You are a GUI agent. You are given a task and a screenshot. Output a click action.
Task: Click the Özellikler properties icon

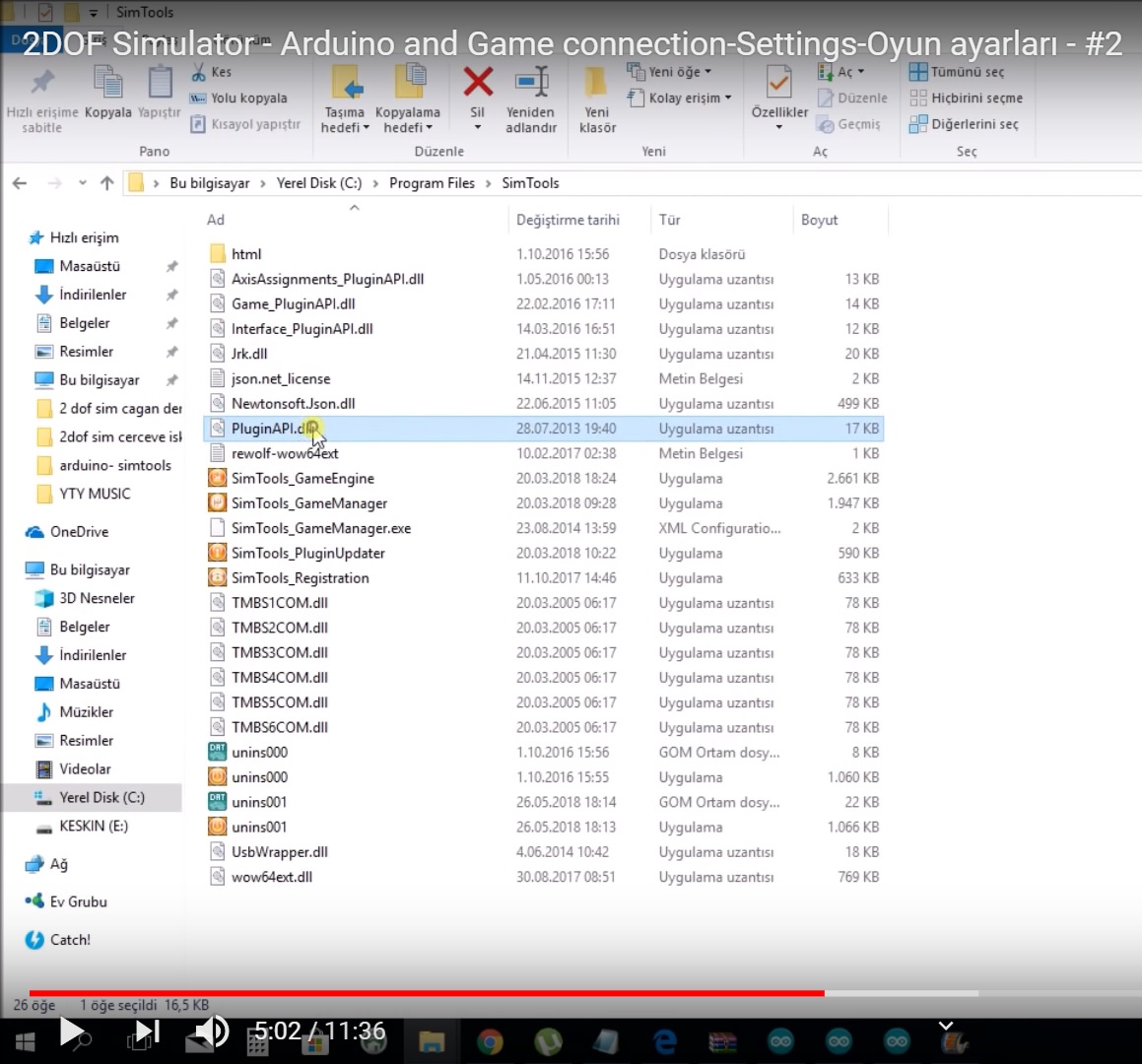pos(778,83)
